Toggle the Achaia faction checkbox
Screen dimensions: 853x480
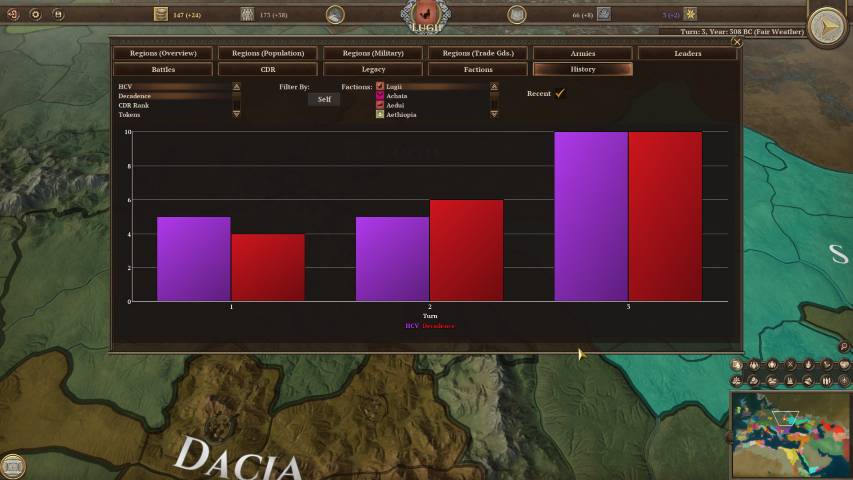click(x=380, y=96)
